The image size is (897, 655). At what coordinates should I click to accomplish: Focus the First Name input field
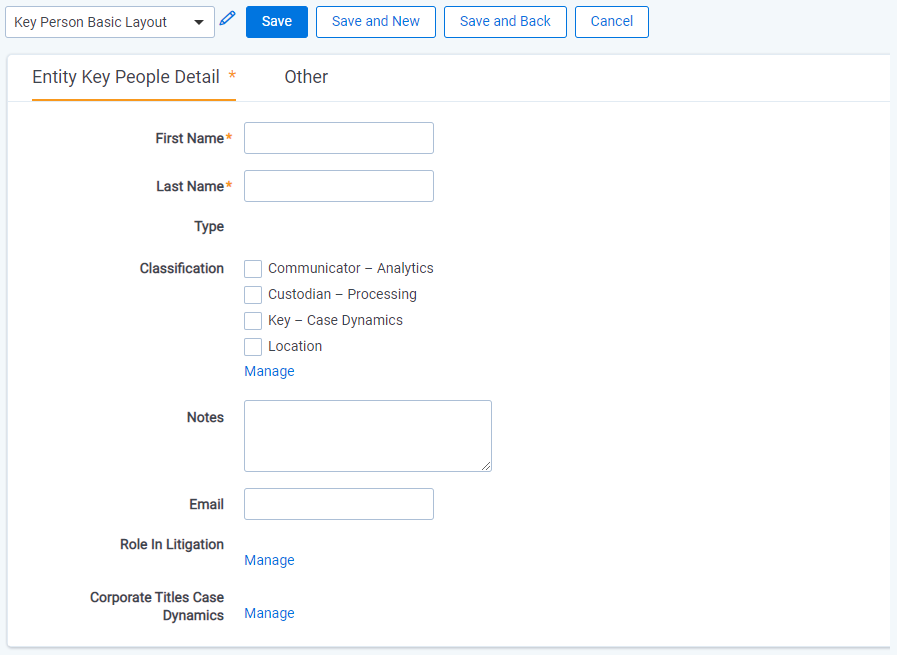(x=339, y=138)
